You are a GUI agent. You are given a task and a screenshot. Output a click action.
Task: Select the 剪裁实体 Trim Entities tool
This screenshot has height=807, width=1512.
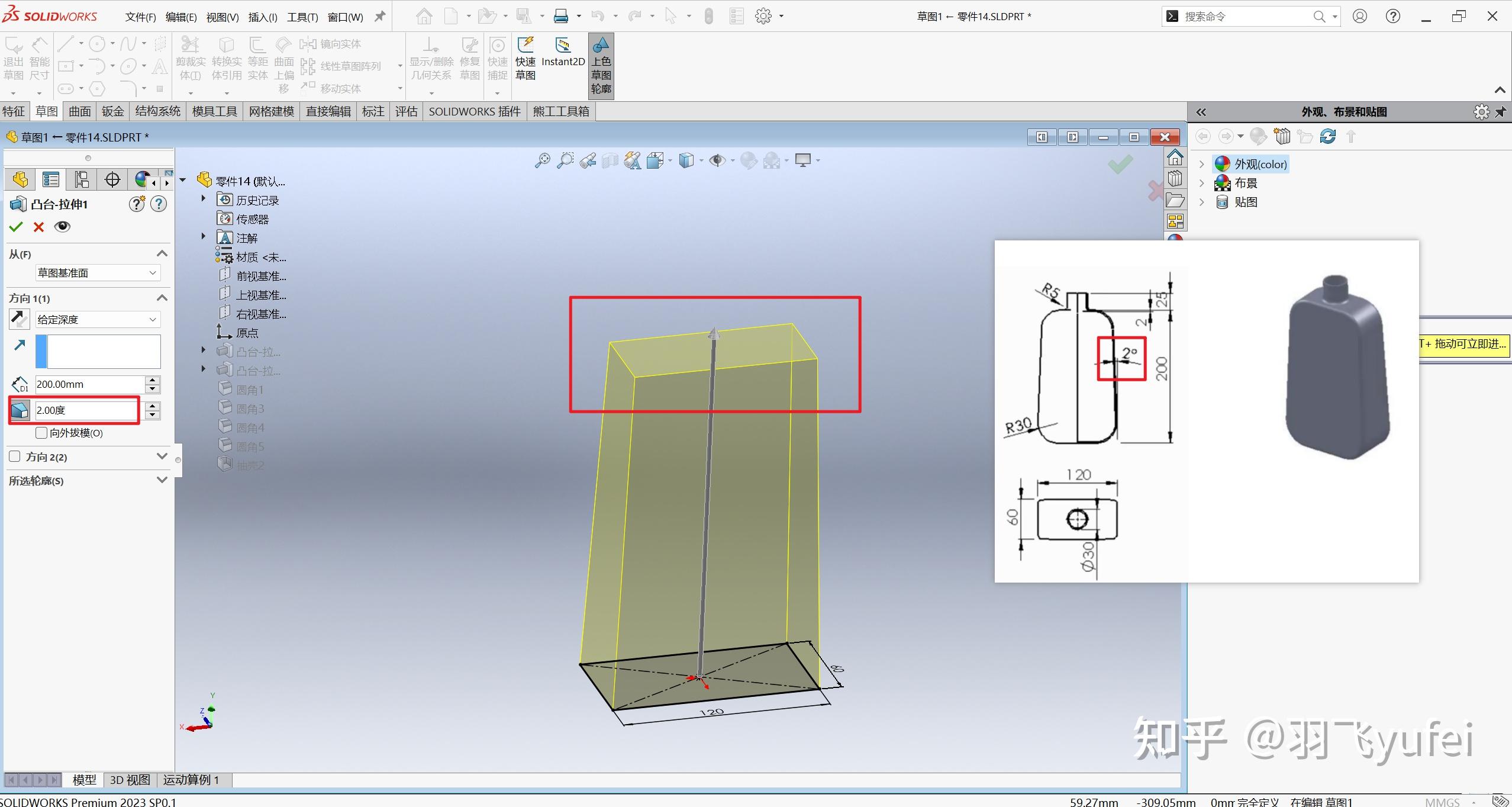[x=190, y=59]
